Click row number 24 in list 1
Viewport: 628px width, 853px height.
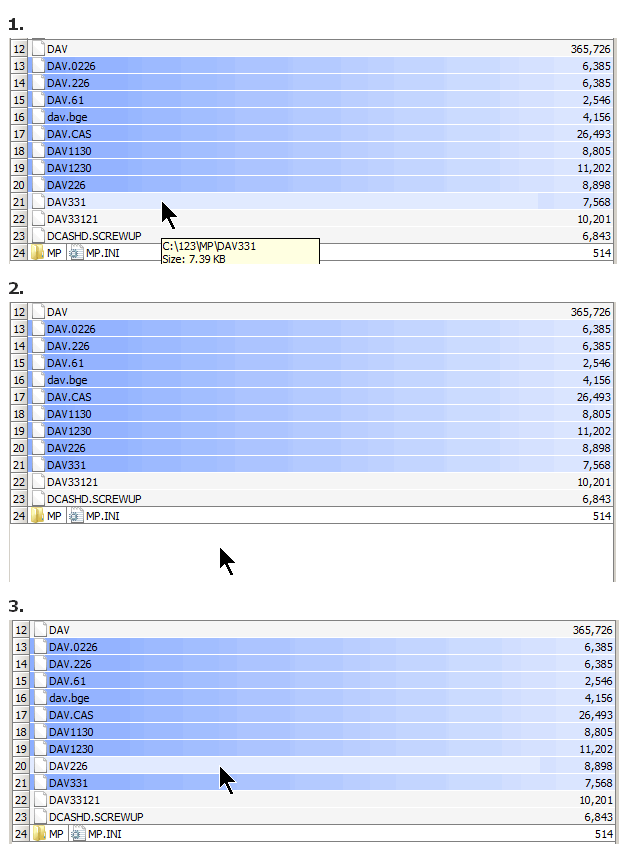click(x=19, y=253)
